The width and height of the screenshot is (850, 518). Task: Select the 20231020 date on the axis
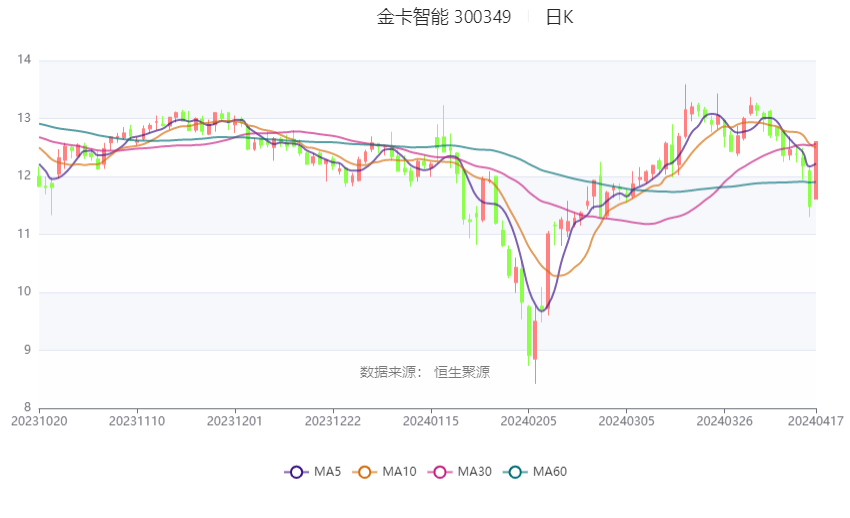[39, 421]
